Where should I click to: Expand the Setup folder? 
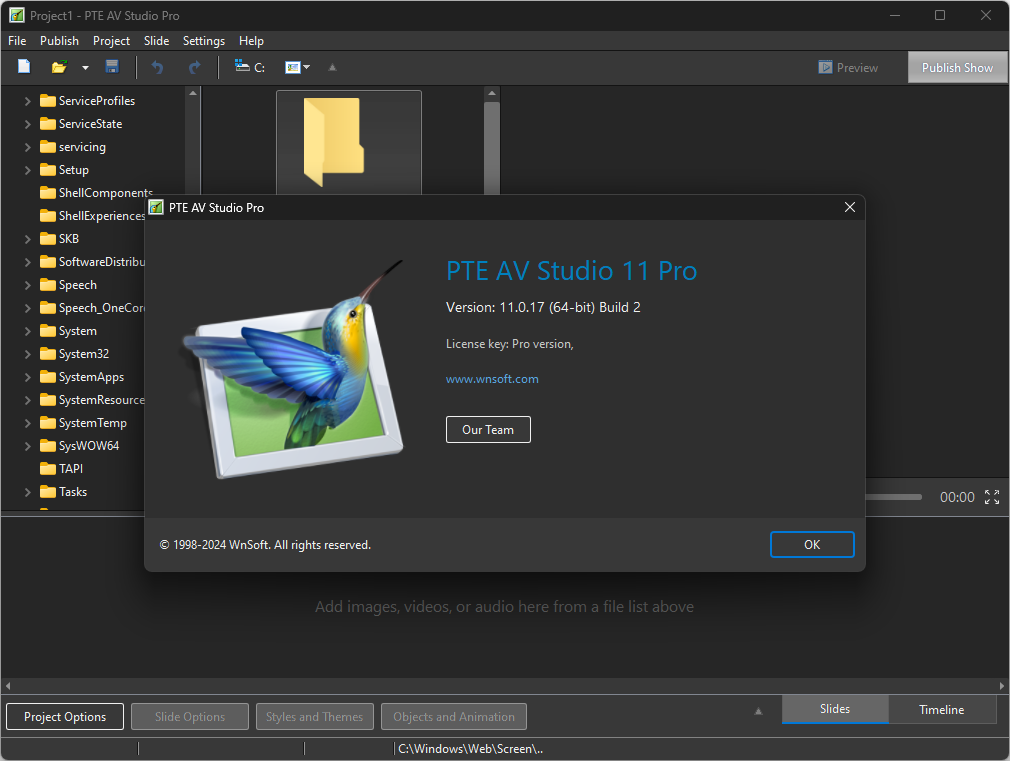[x=27, y=170]
